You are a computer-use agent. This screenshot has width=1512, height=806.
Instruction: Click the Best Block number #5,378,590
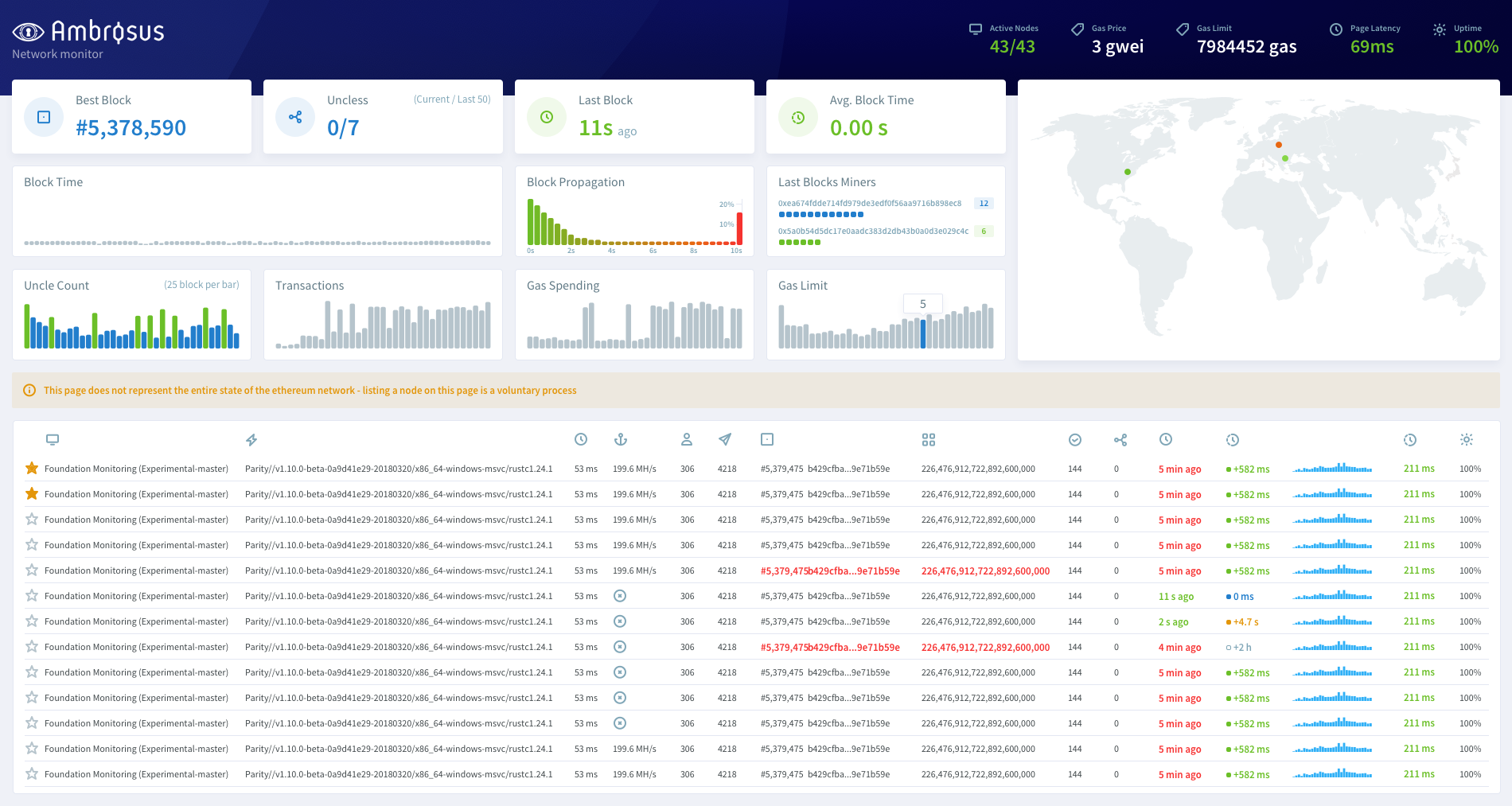pyautogui.click(x=131, y=127)
